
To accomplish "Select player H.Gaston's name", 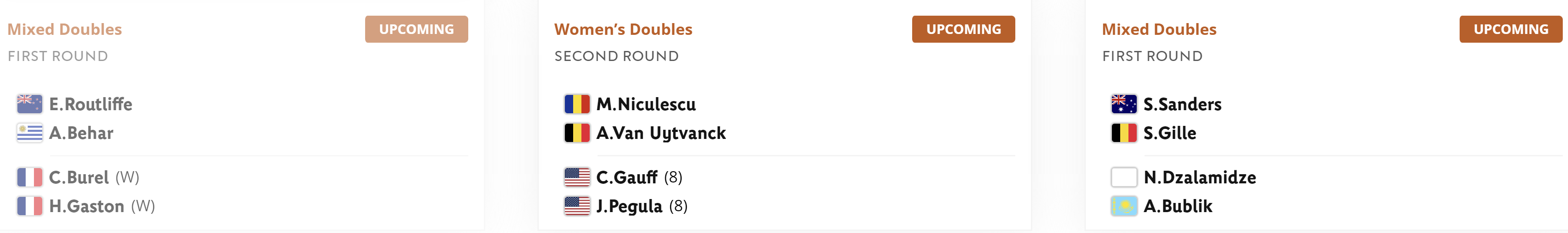I will [x=87, y=206].
